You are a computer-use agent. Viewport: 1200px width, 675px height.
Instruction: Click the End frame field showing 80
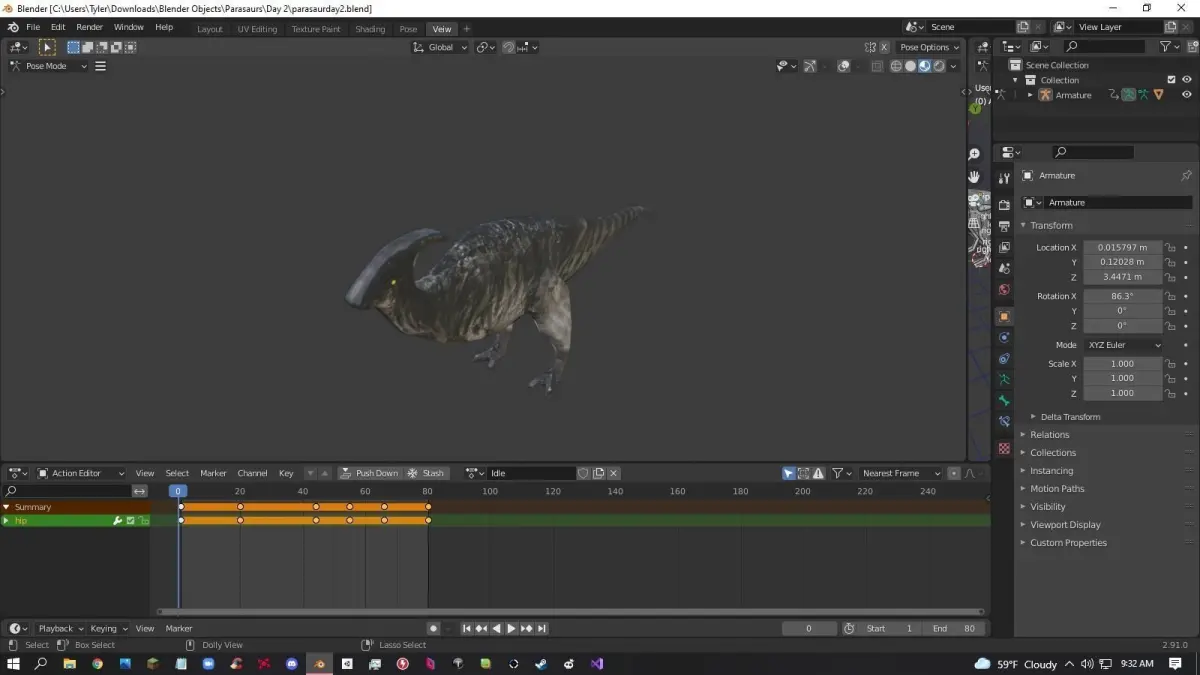point(954,628)
